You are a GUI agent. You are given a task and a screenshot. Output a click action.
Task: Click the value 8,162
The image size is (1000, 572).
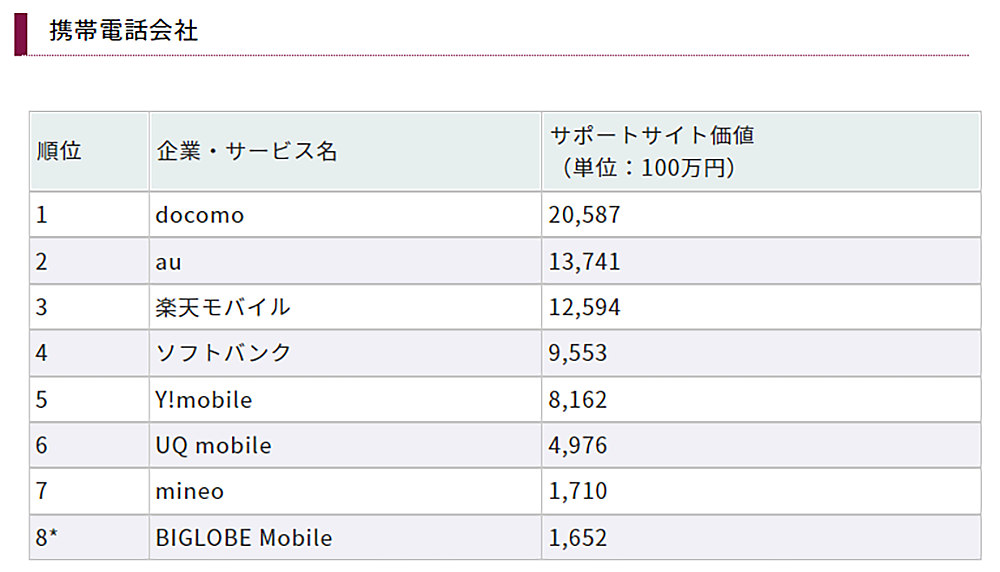point(578,400)
